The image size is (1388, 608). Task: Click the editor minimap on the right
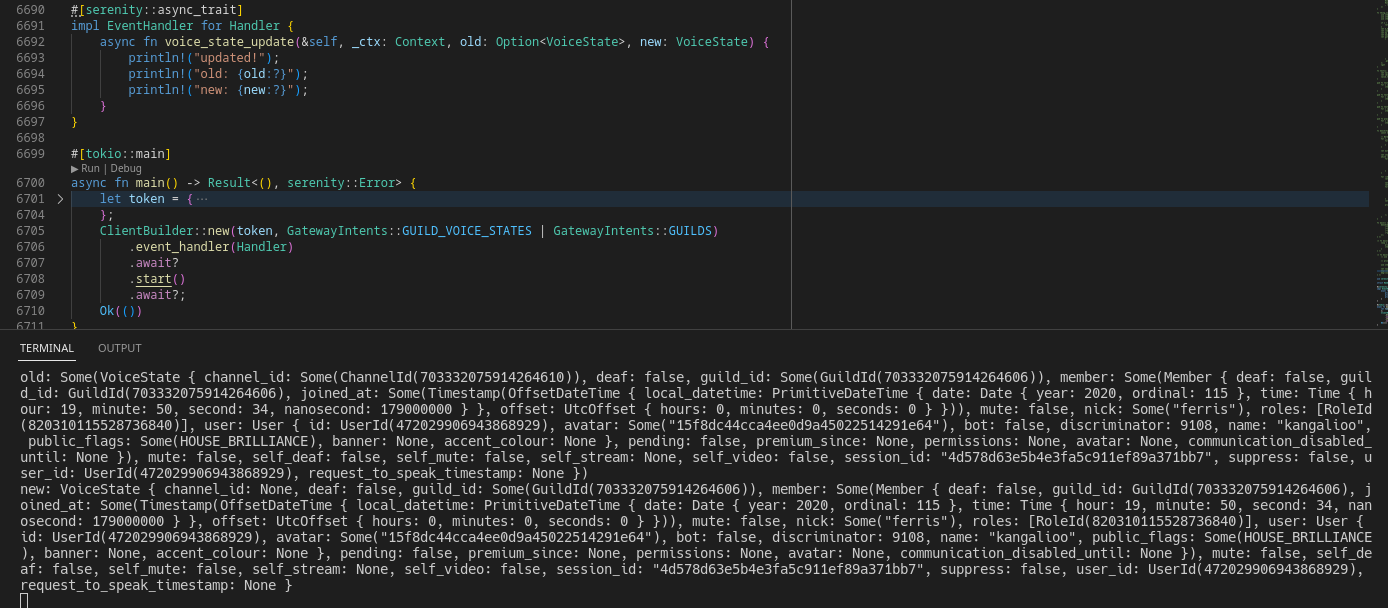click(1382, 165)
